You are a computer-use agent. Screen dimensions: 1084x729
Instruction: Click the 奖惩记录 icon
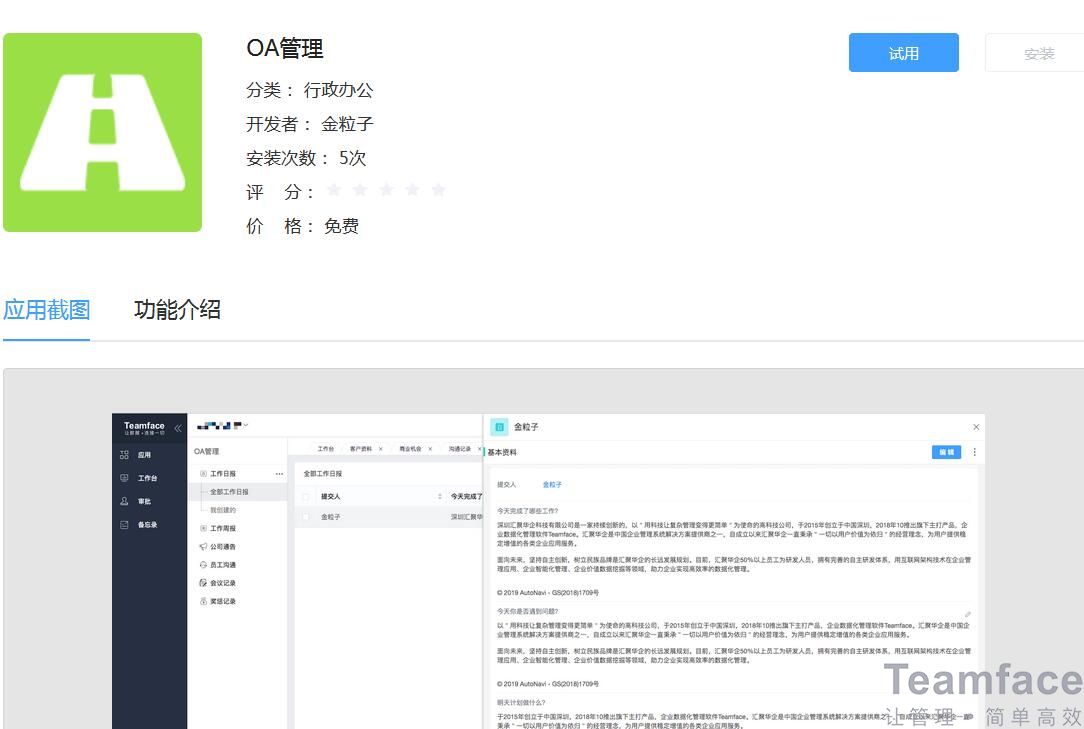(220, 601)
